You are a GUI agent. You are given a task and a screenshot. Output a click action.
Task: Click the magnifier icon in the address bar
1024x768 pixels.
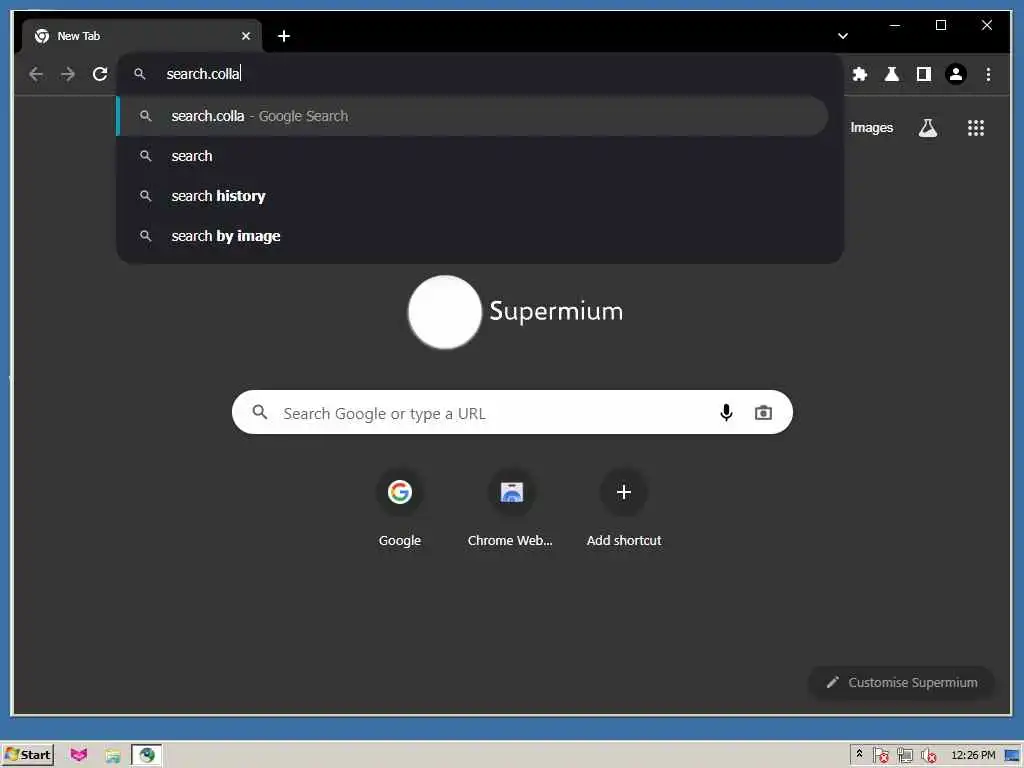click(140, 74)
